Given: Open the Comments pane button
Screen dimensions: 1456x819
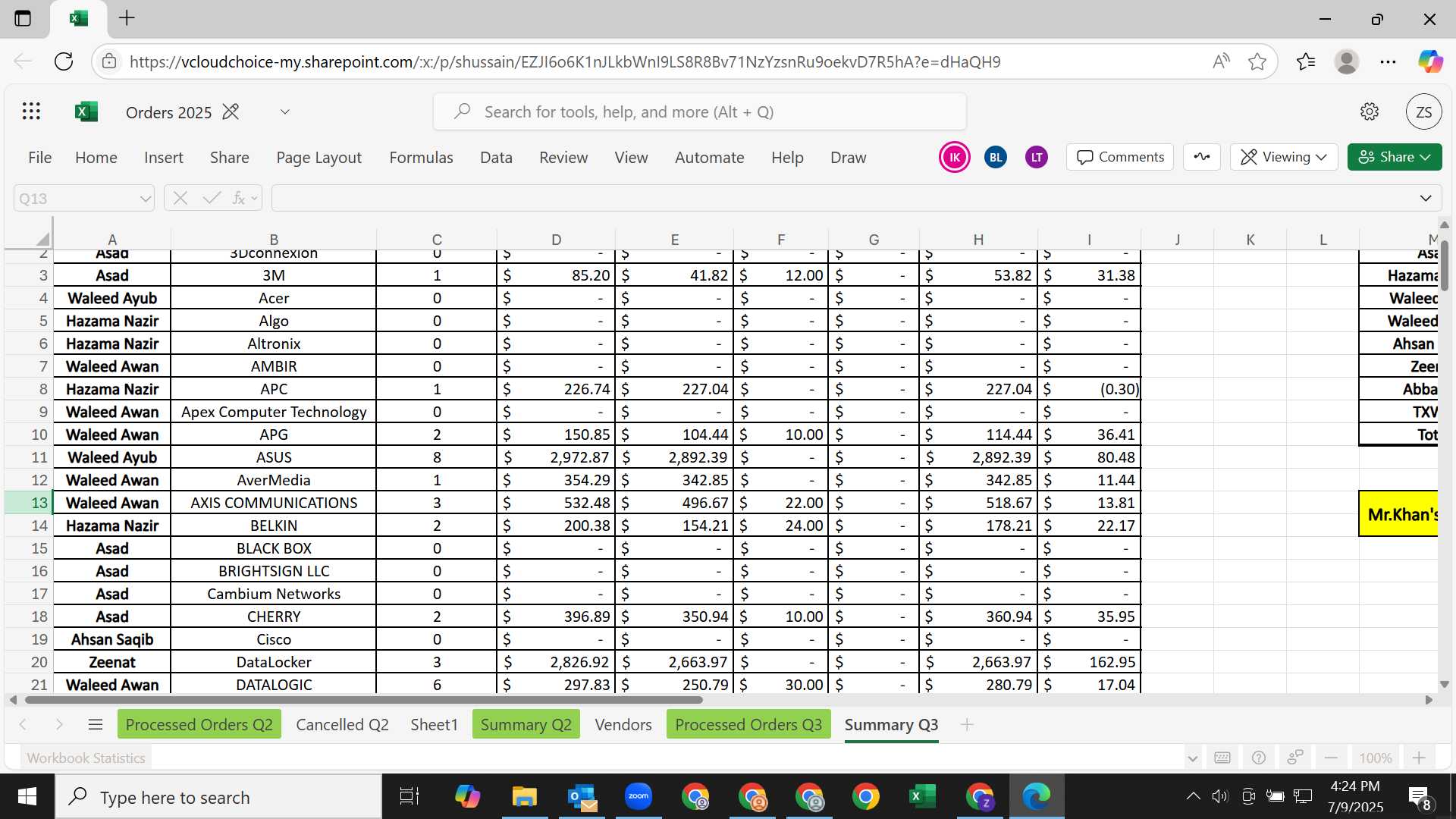Looking at the screenshot, I should tap(1120, 157).
